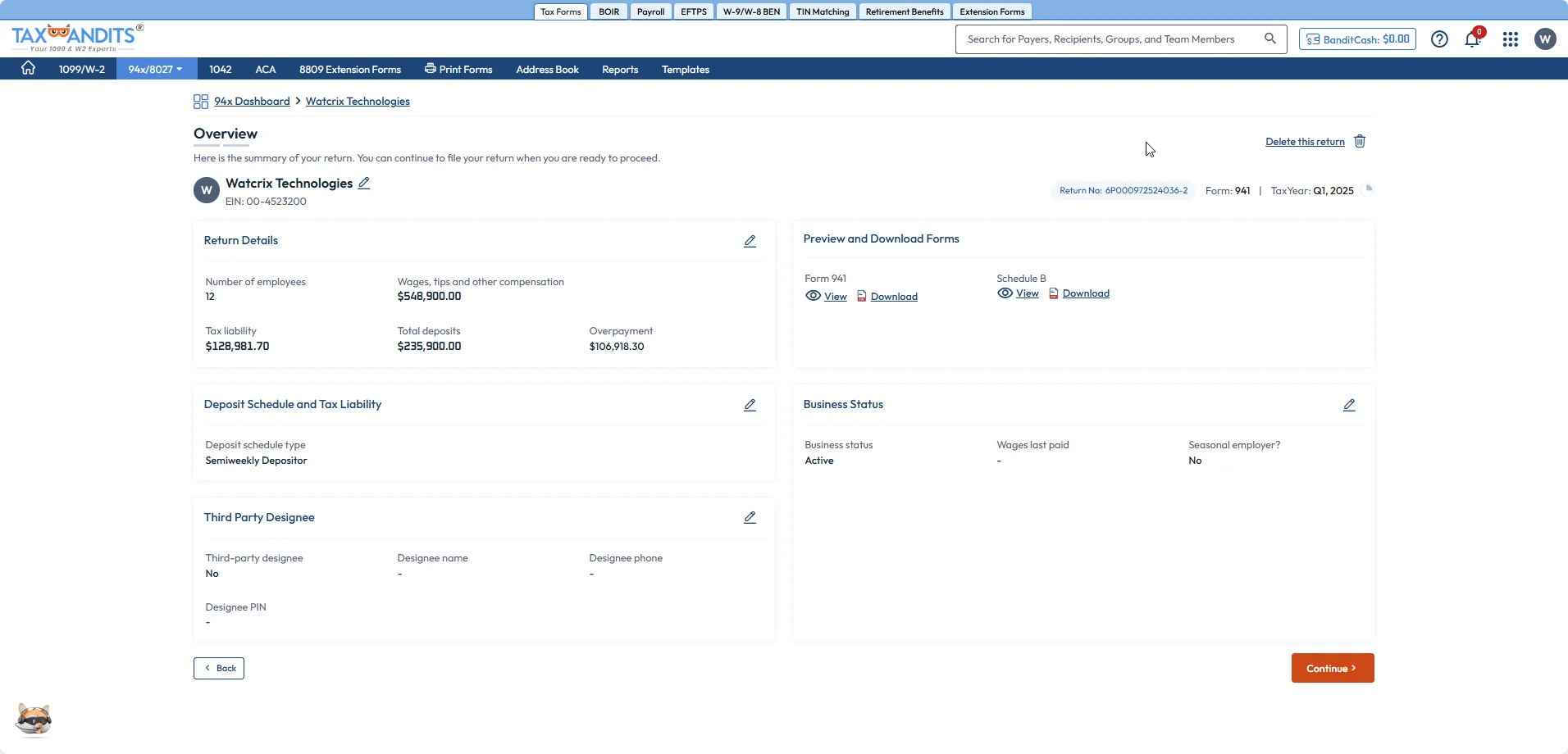This screenshot has width=1568, height=754.
Task: Edit the Return Details section
Action: (x=750, y=241)
